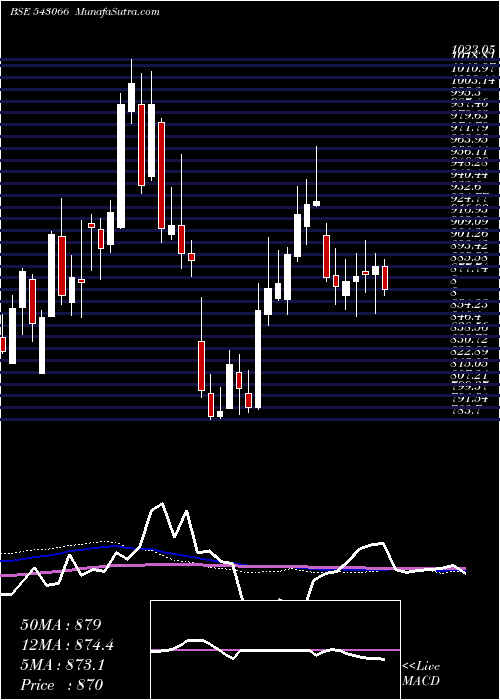
Task: Click the 1003.14 price axis label
Action: [472, 81]
